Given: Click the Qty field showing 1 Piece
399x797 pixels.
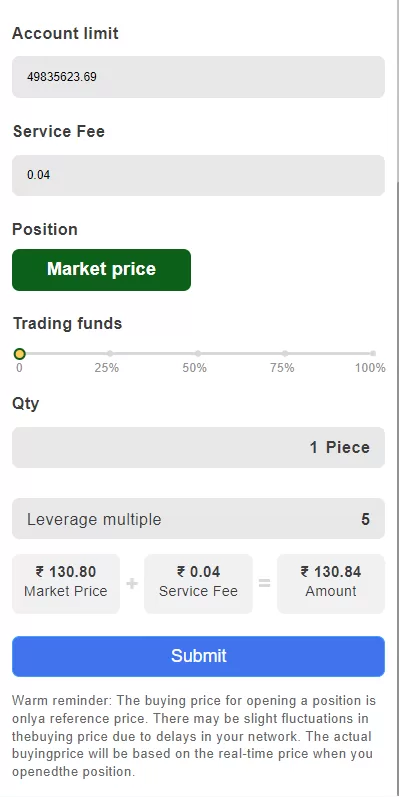Looking at the screenshot, I should (x=198, y=447).
